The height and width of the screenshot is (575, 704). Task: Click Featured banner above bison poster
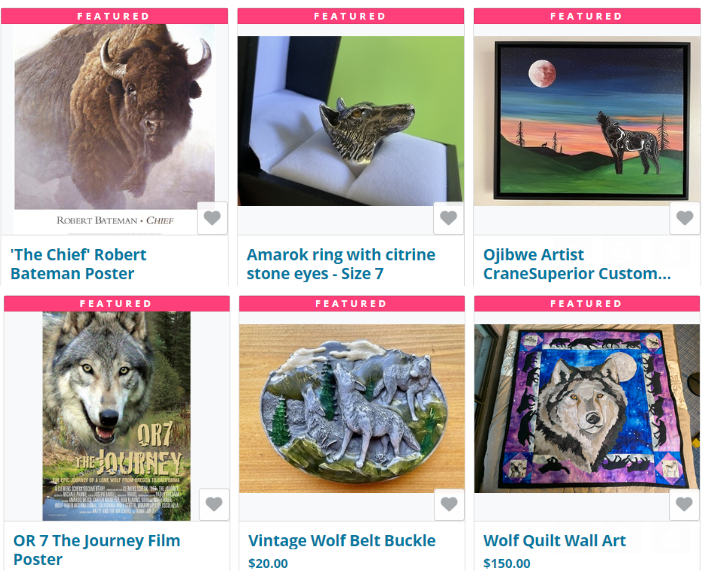[114, 16]
